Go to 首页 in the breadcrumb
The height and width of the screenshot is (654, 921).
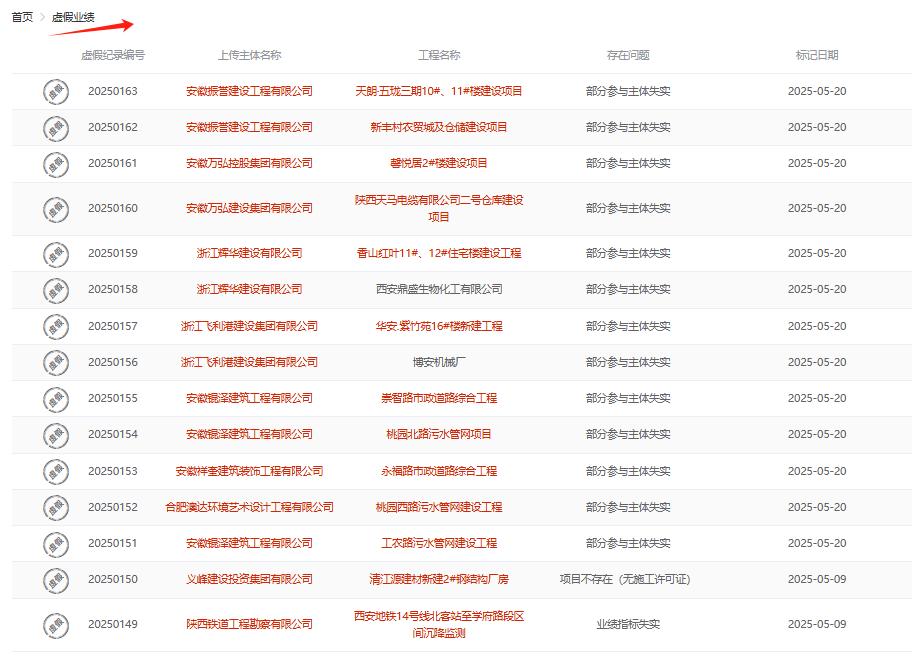(22, 17)
